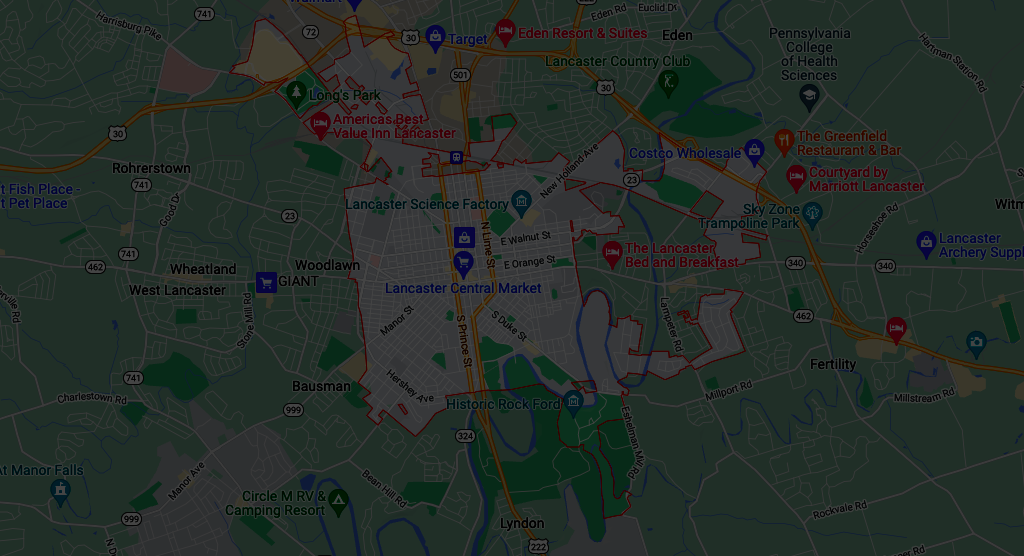Click the Target shopping bag pin

coord(435,38)
